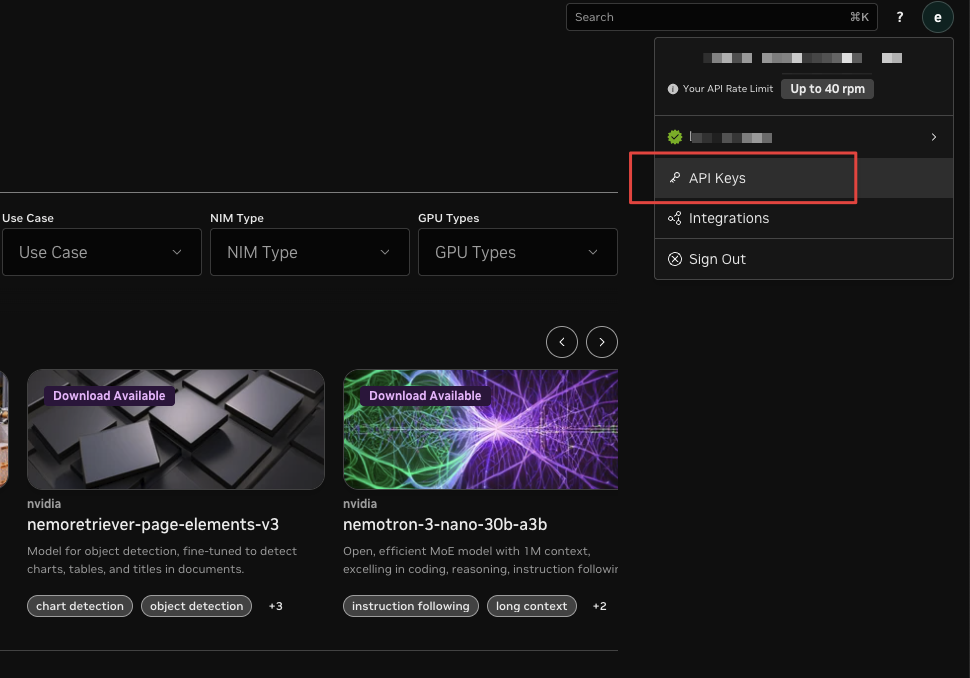Viewport: 970px width, 678px height.
Task: Click the 'long context' tag
Action: [531, 606]
